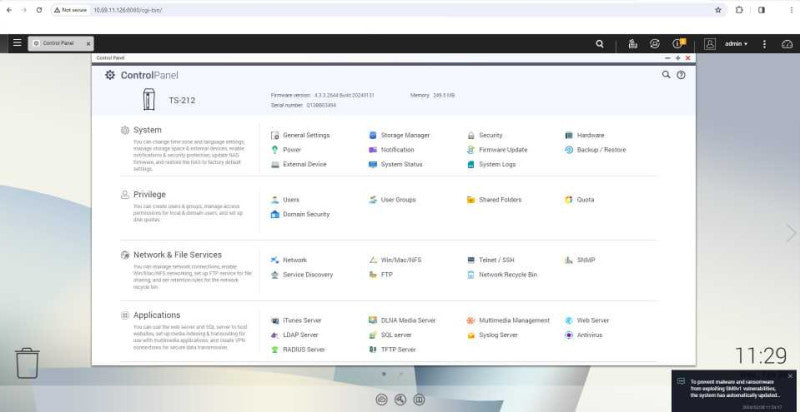
Task: Select the System category heading
Action: click(x=147, y=130)
